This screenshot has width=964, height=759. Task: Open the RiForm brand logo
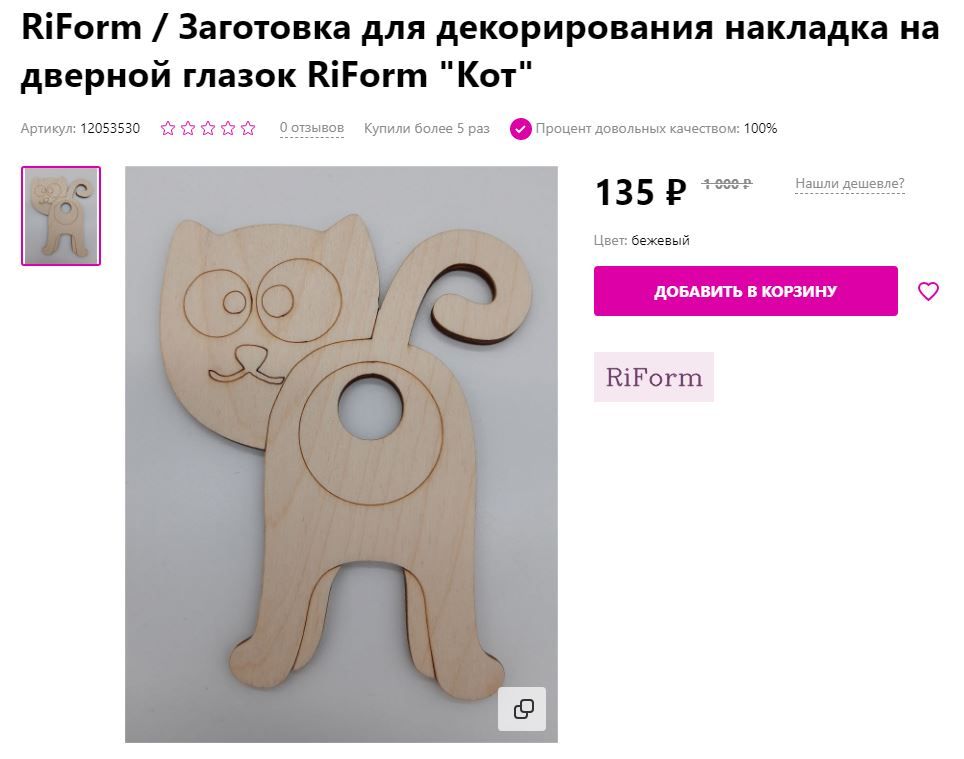[x=654, y=377]
